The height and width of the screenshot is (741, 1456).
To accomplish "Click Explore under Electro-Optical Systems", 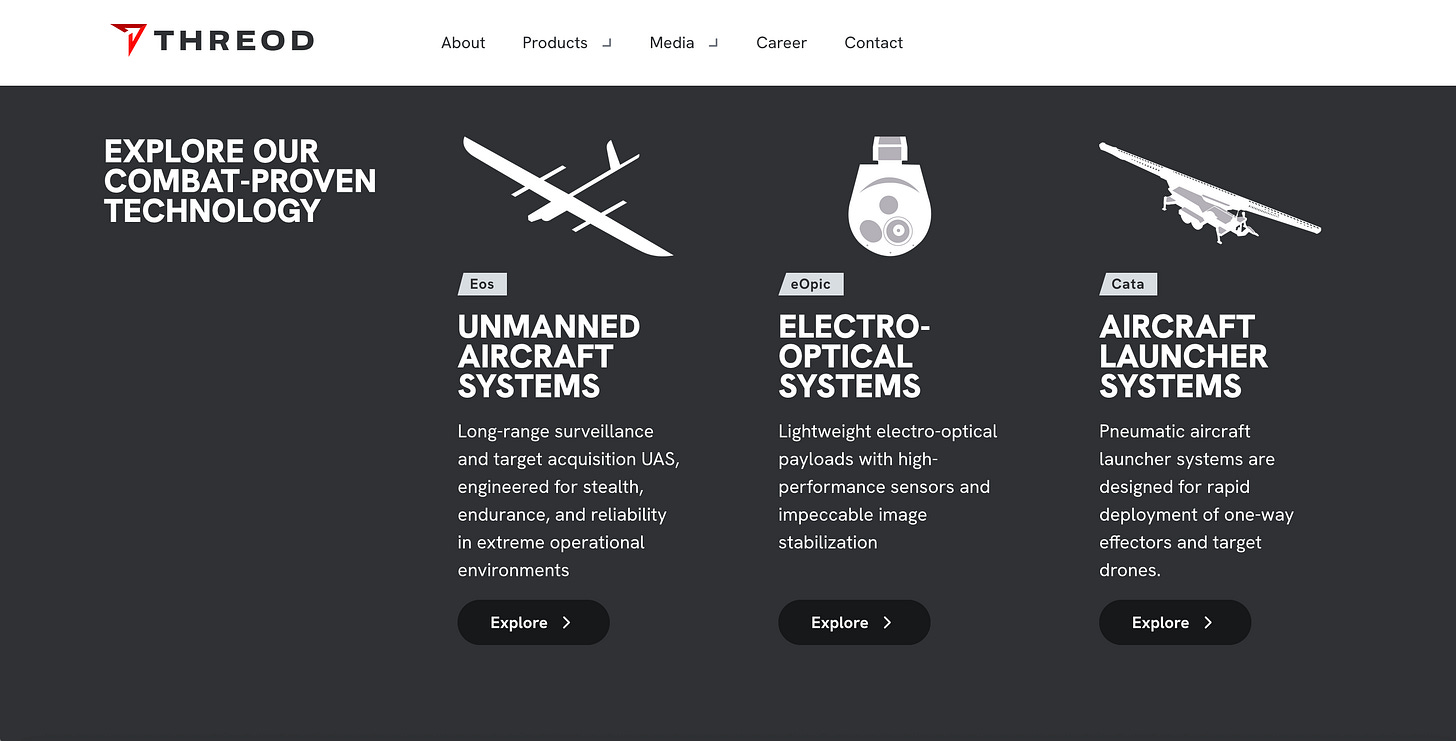I will point(854,622).
